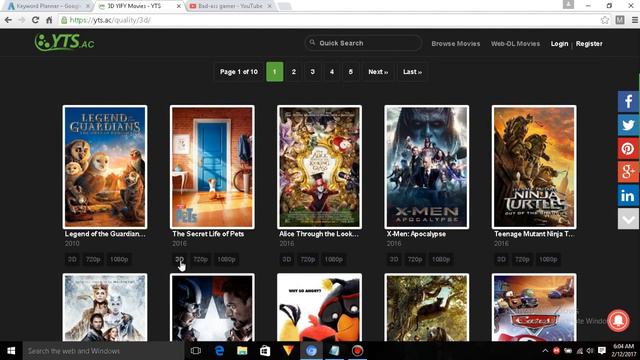Image resolution: width=640 pixels, height=360 pixels.
Task: Click the address bar URL
Action: [109, 20]
